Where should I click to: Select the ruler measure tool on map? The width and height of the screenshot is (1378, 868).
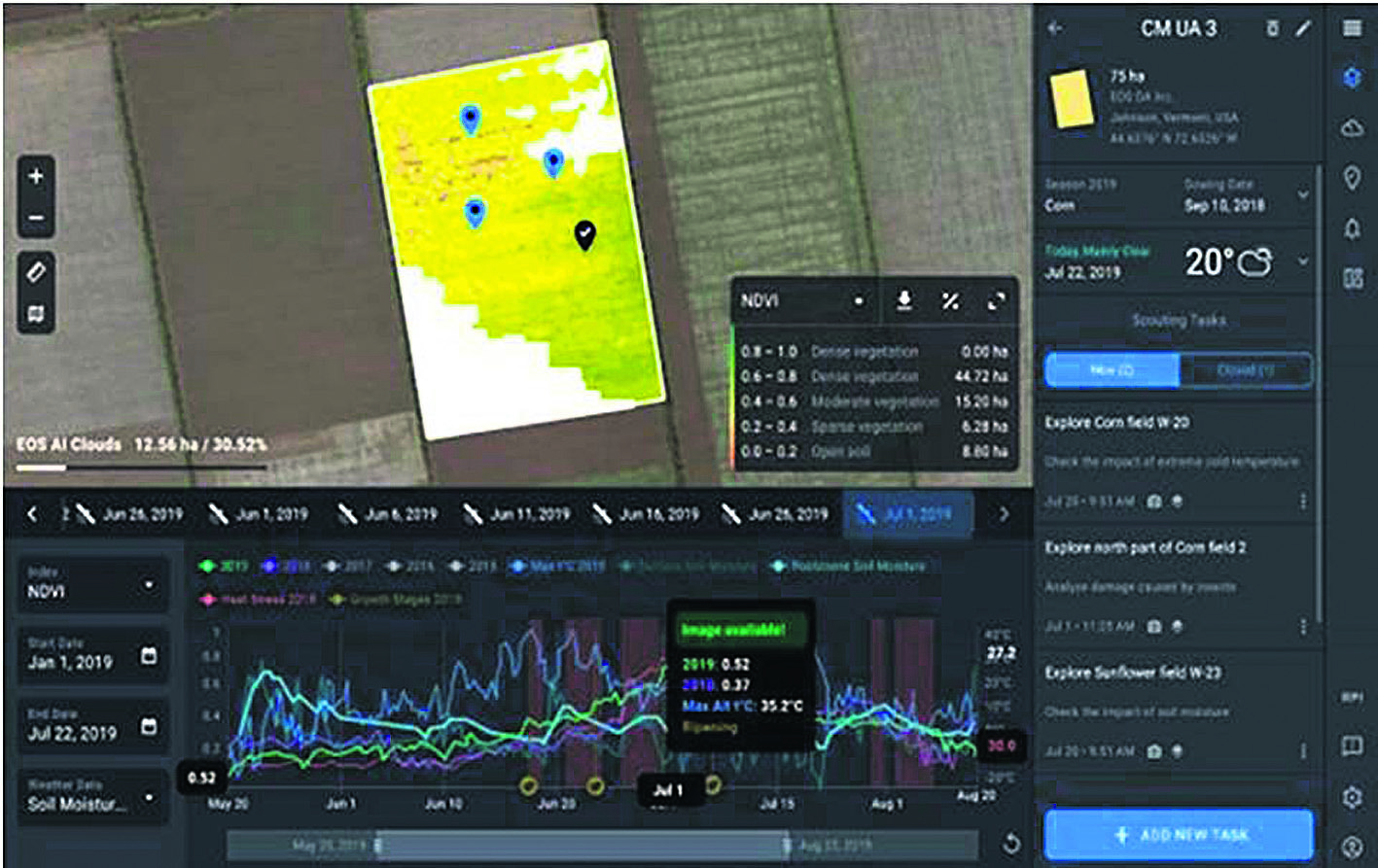click(x=36, y=272)
